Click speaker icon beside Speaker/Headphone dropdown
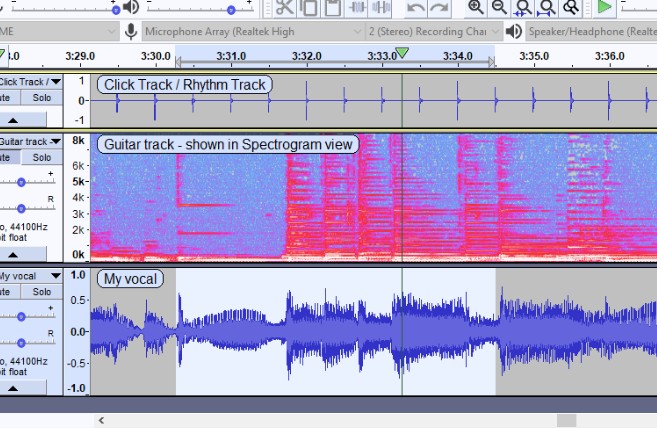657x428 pixels. click(x=514, y=31)
